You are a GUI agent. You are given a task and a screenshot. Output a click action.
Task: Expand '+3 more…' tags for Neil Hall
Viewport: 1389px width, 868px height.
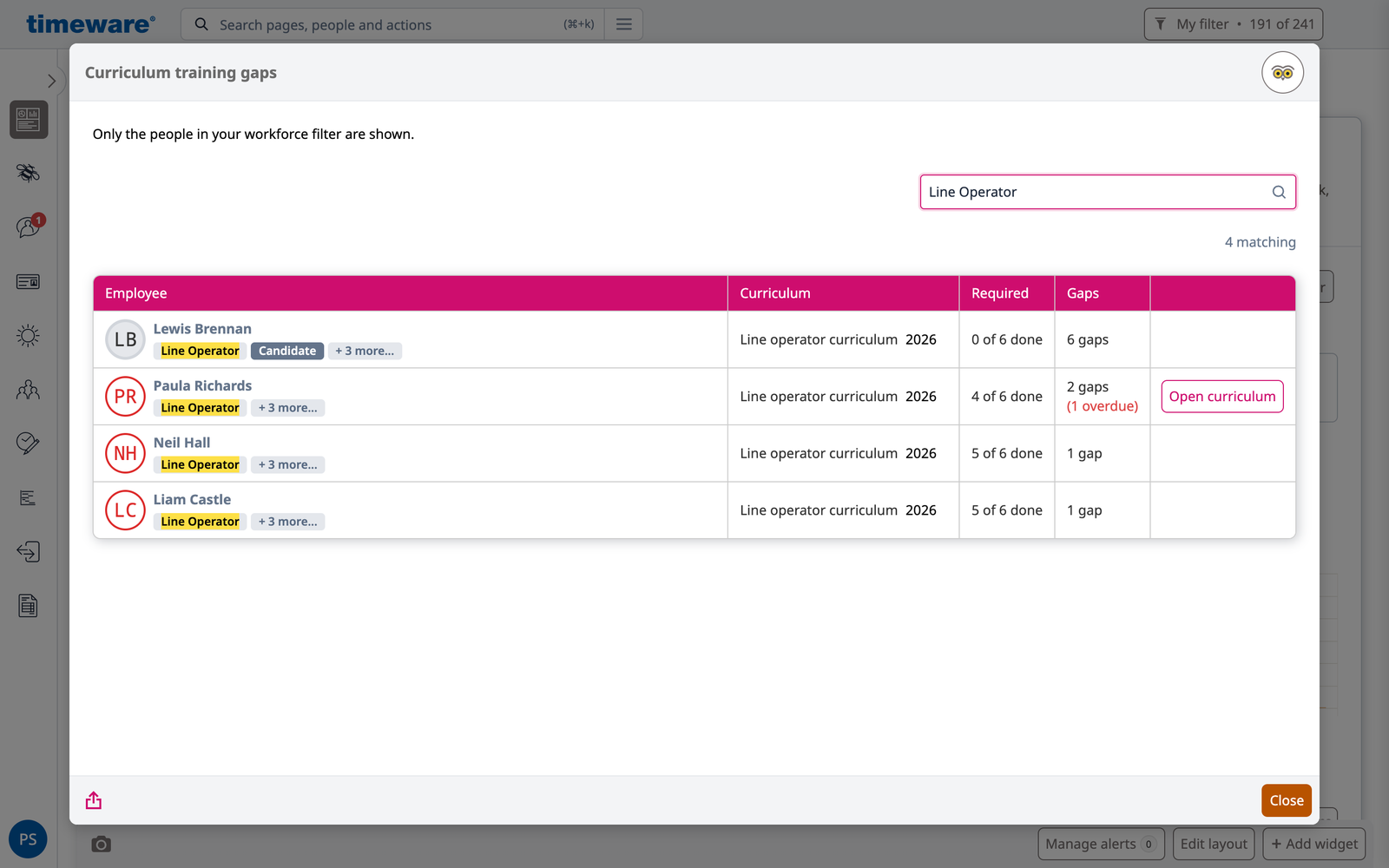[287, 464]
